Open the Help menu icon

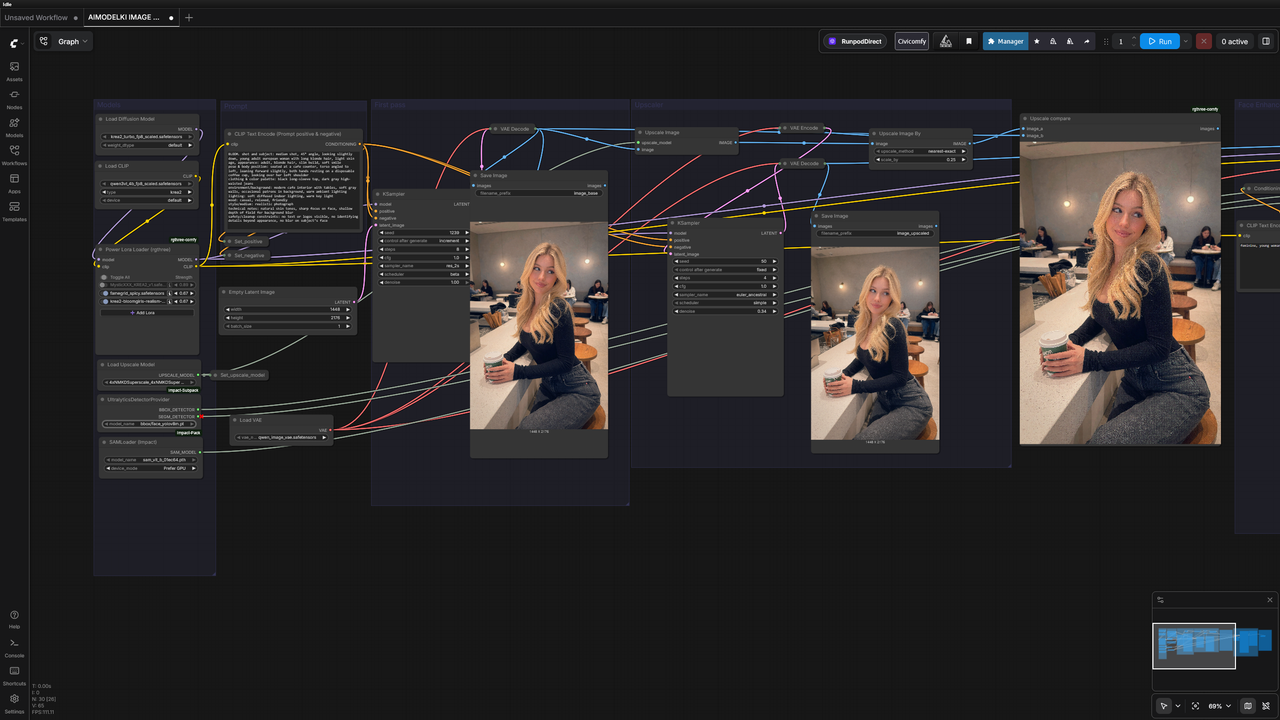click(x=14, y=618)
